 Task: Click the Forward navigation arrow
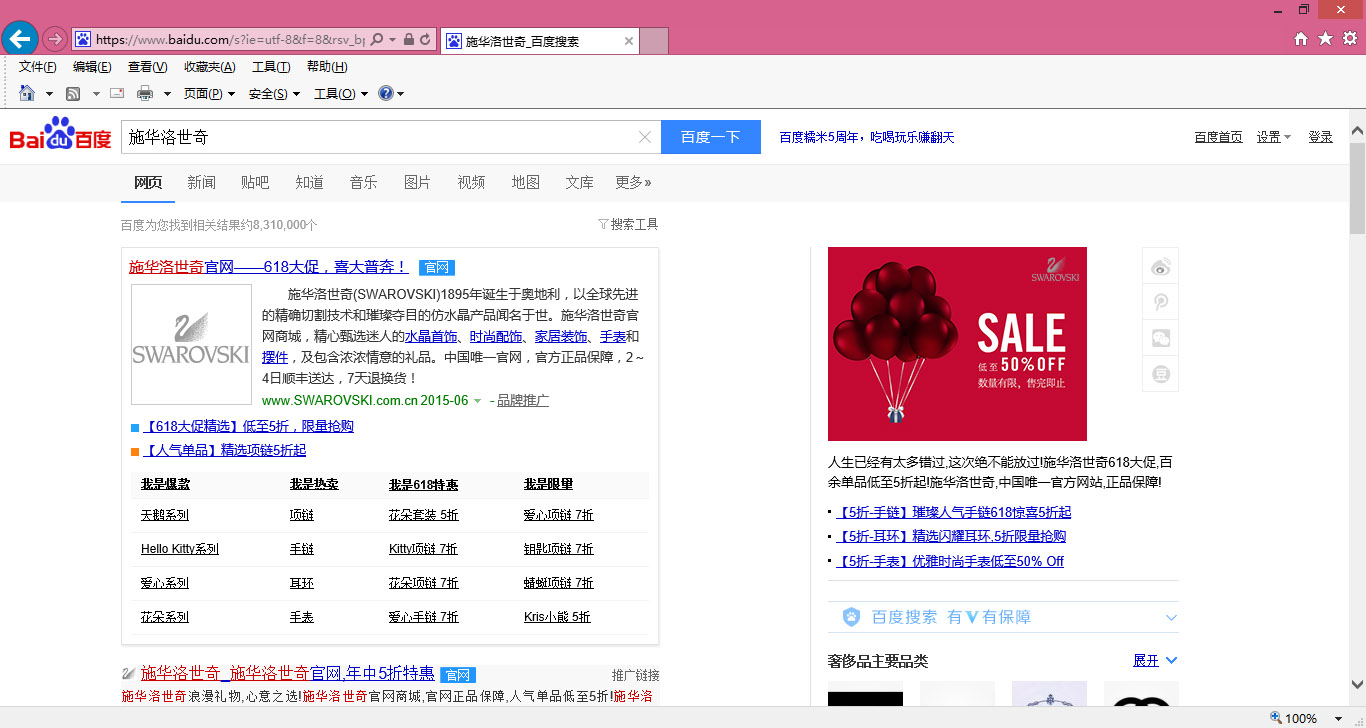54,40
